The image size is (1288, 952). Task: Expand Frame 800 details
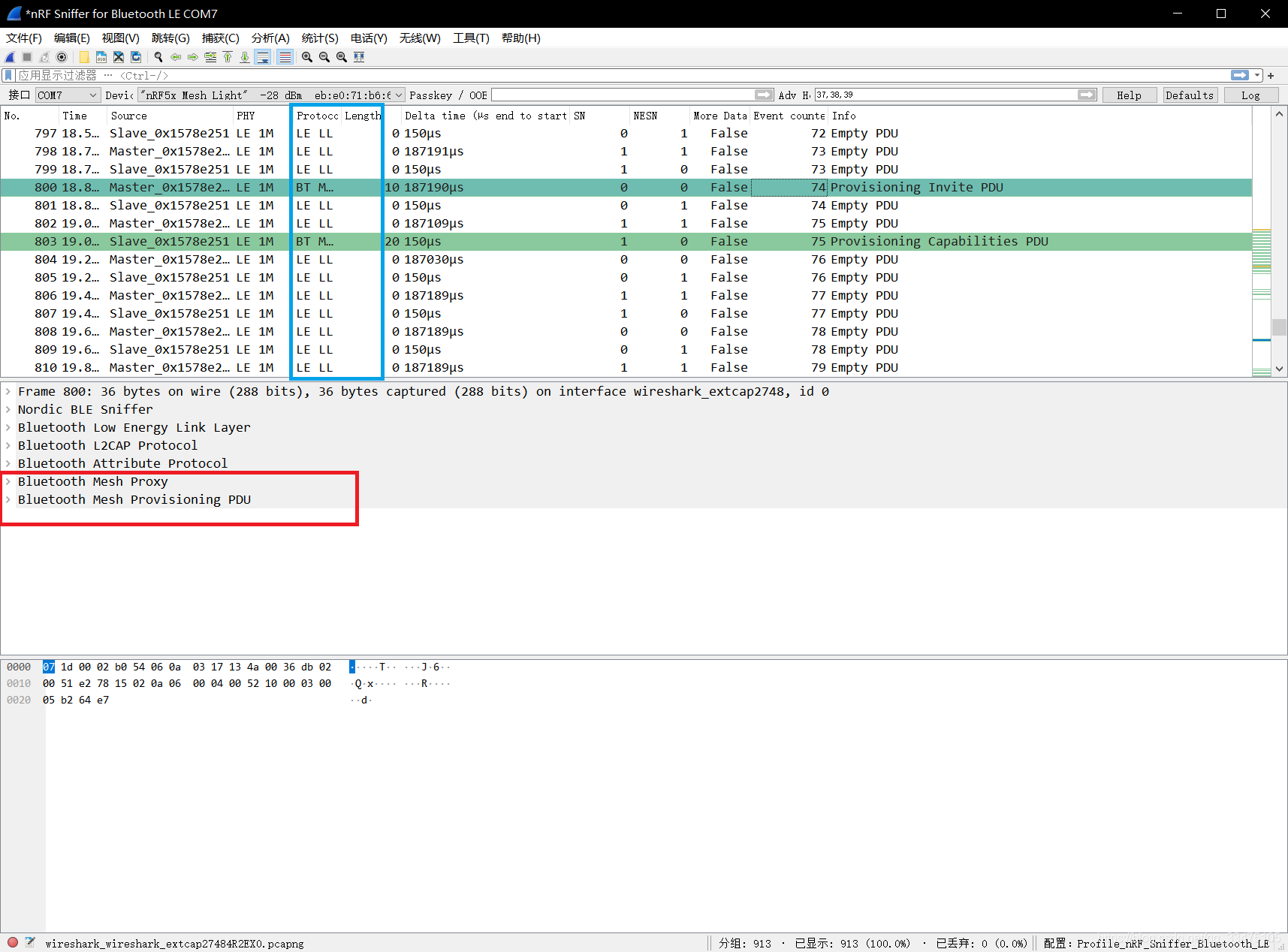pyautogui.click(x=8, y=391)
